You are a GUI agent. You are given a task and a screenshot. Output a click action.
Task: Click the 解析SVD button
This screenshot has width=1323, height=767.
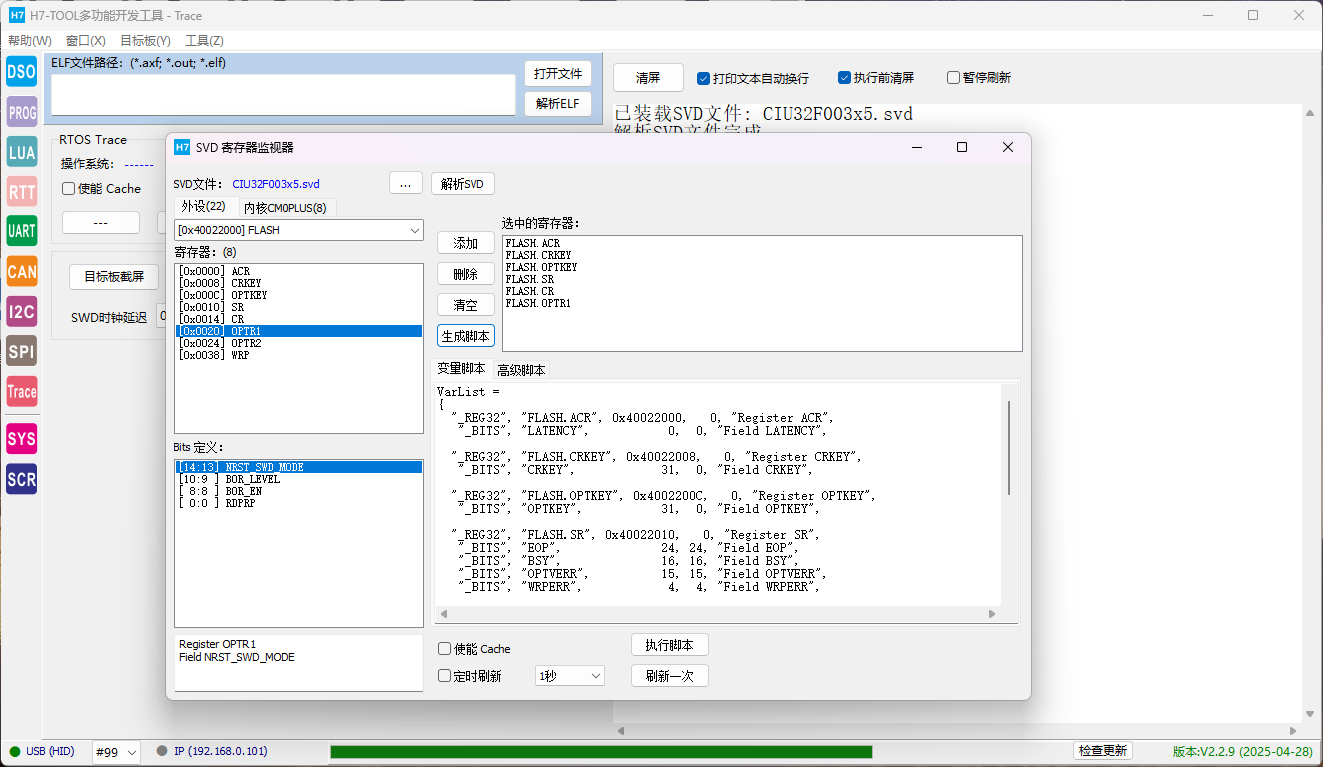click(x=462, y=184)
